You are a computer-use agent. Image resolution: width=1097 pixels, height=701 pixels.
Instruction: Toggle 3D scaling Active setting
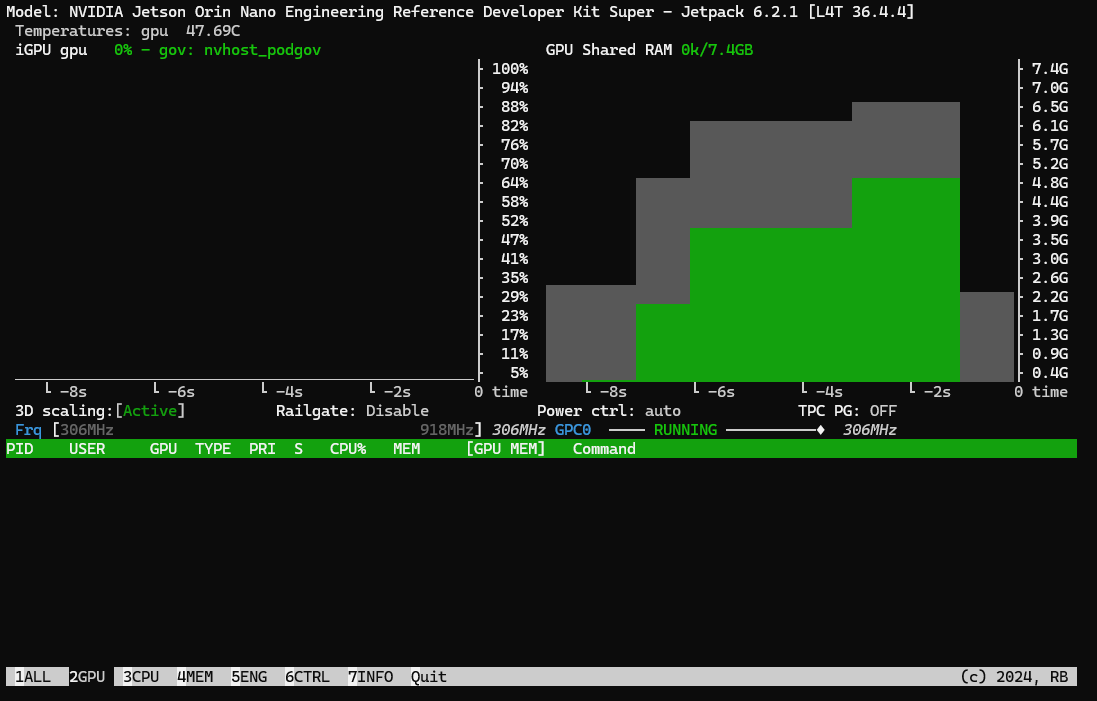154,411
